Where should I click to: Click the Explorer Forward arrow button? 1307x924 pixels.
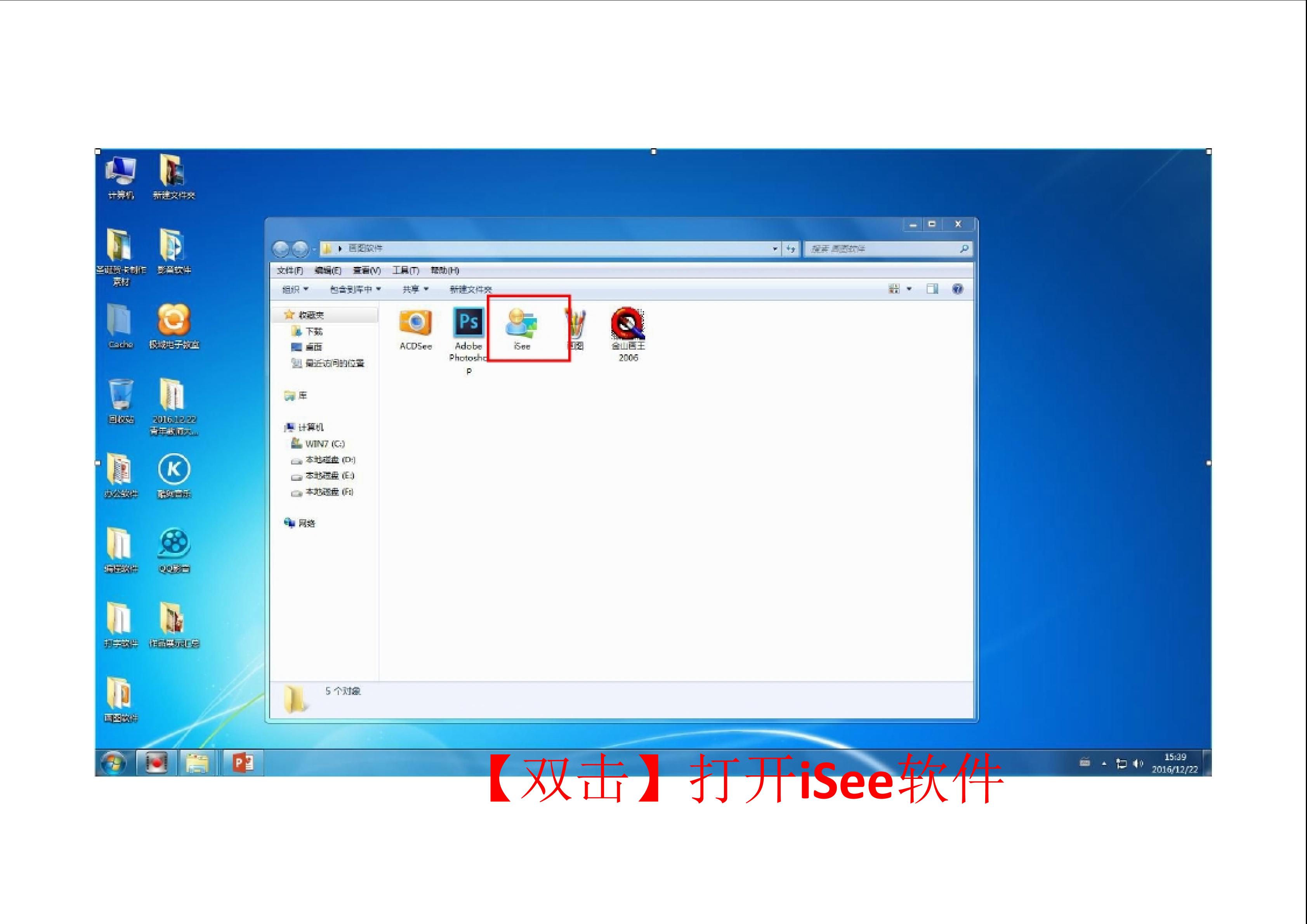tap(299, 249)
